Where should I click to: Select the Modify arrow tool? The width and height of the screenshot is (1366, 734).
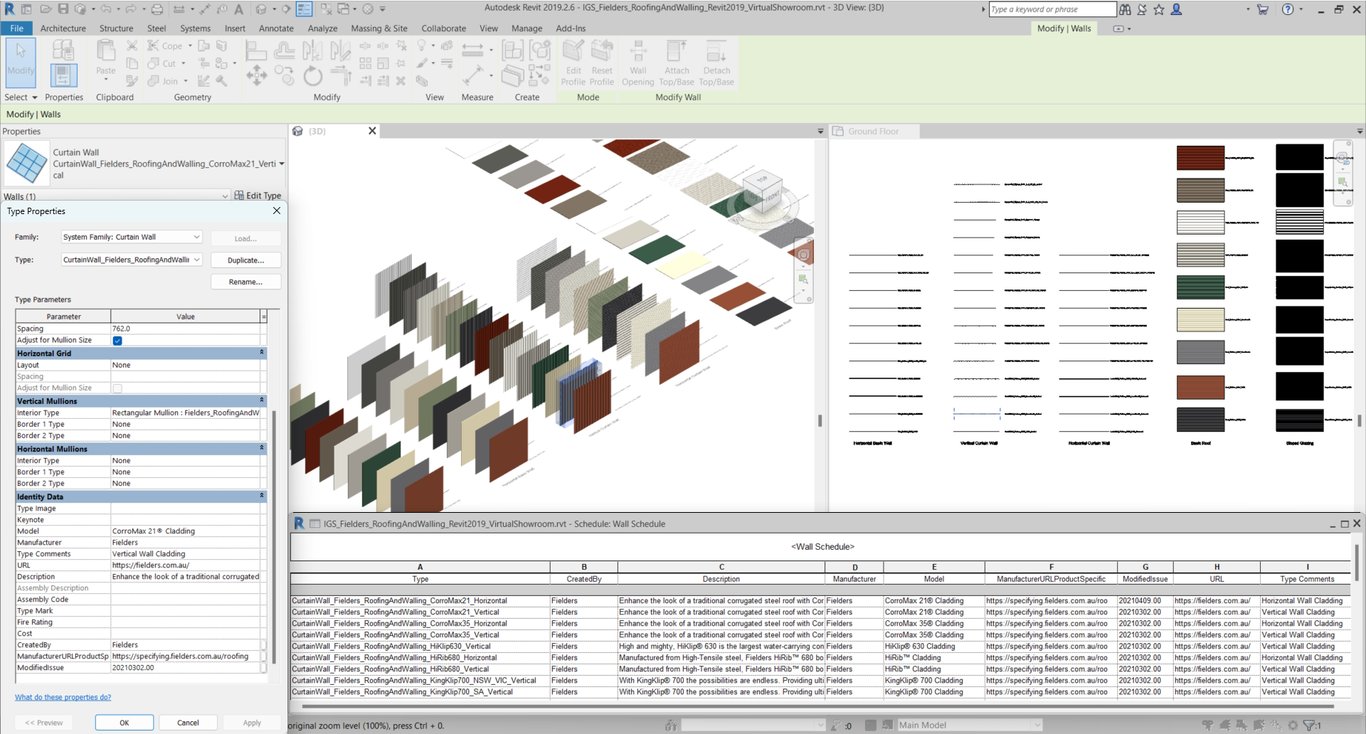[21, 62]
